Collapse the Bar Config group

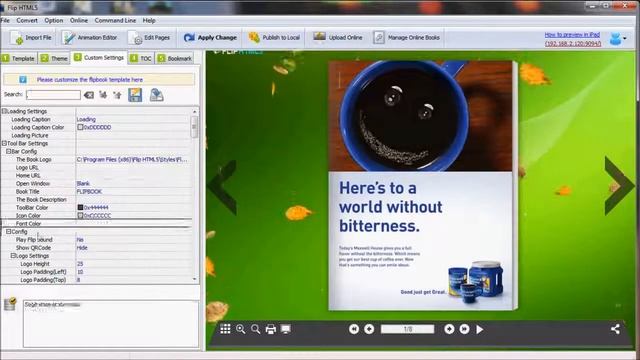pyautogui.click(x=8, y=151)
